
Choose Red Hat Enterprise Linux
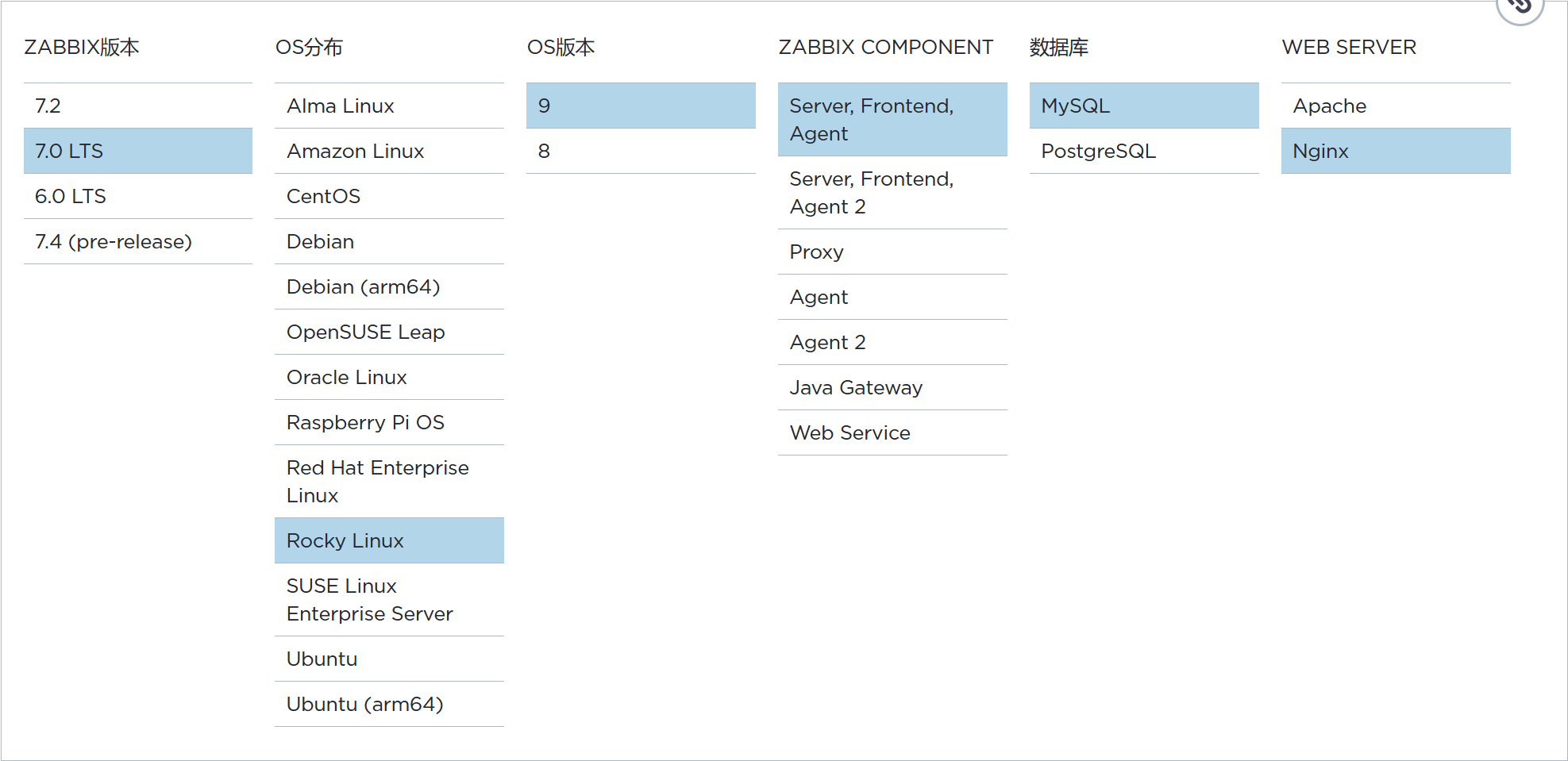[389, 481]
